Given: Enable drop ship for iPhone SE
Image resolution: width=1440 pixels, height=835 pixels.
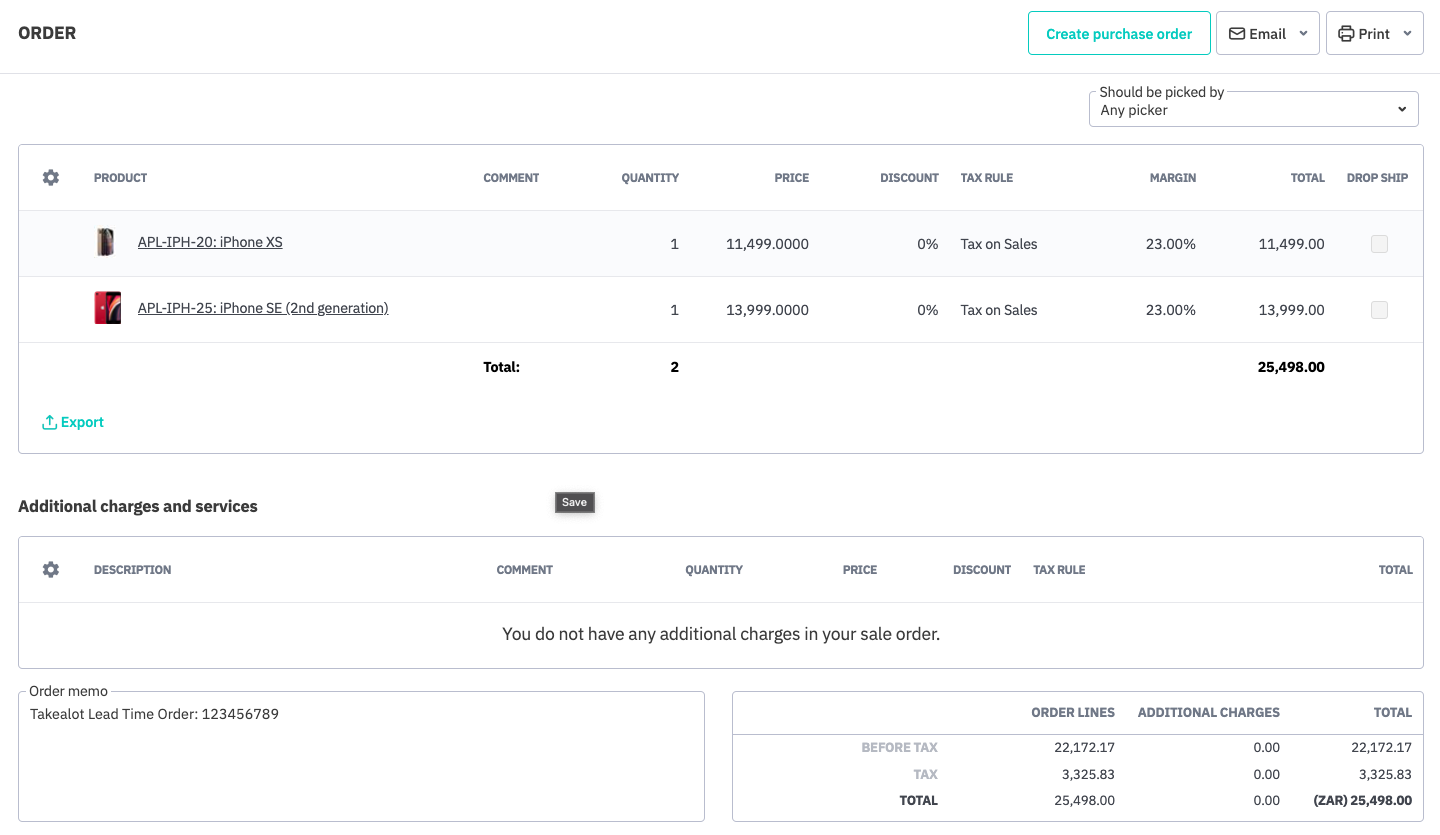Looking at the screenshot, I should point(1379,310).
